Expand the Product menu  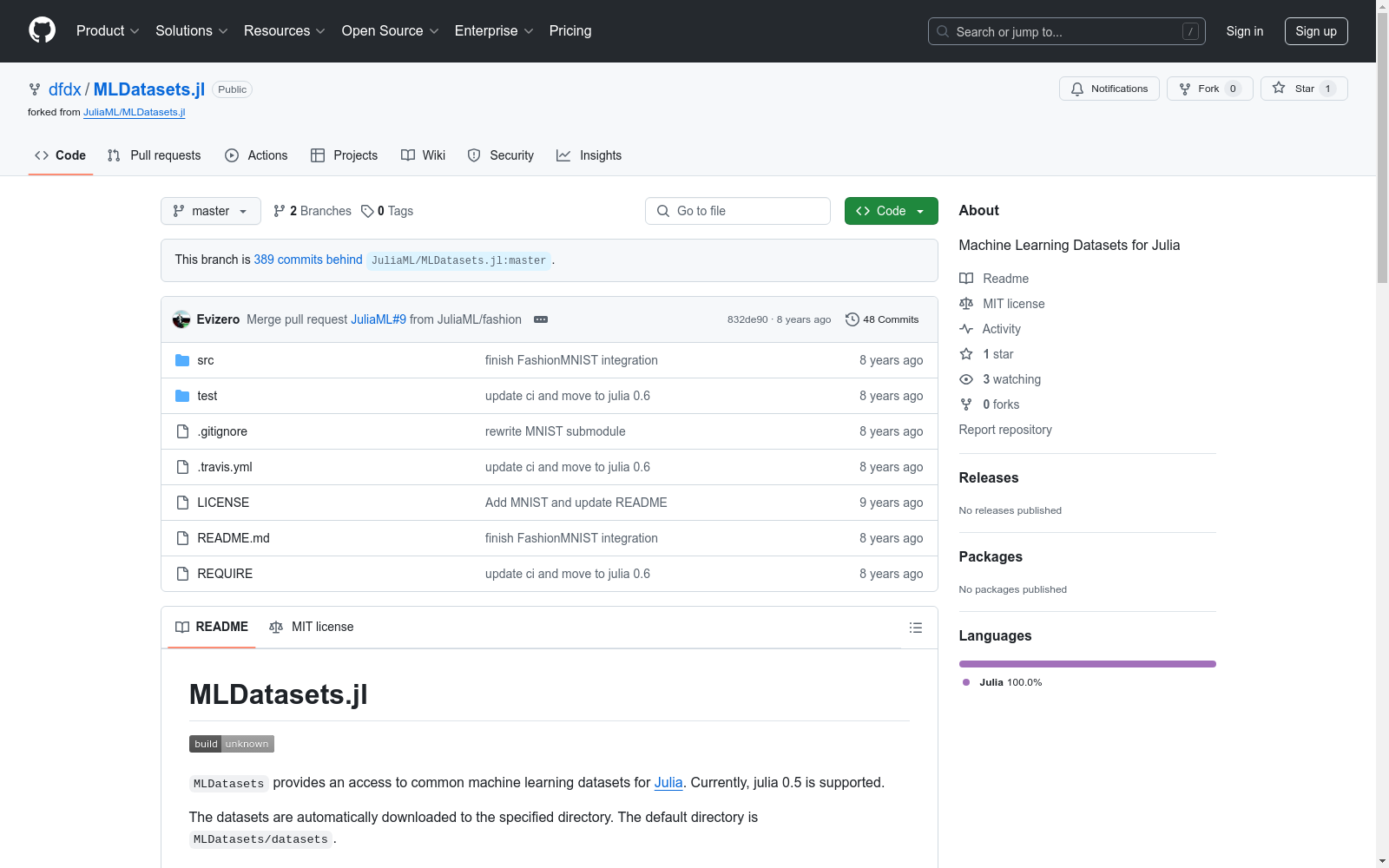108,30
